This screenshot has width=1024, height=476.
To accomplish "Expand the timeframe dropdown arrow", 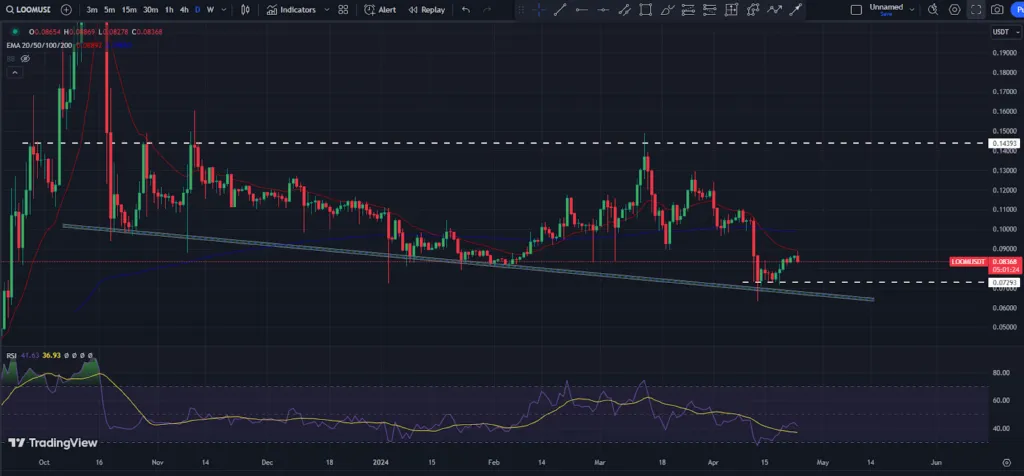I will coord(224,10).
